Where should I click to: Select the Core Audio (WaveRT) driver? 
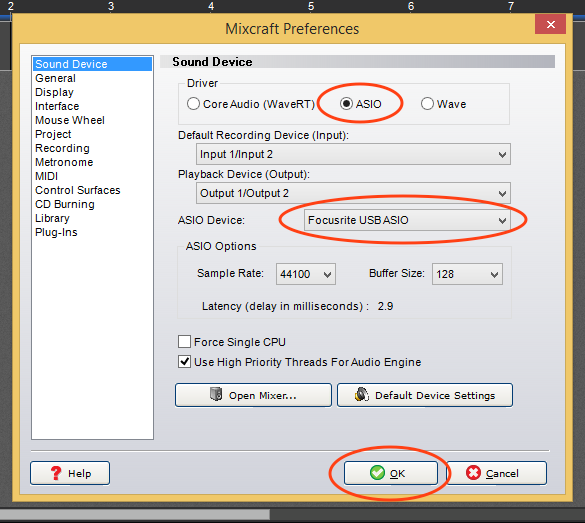coord(193,104)
